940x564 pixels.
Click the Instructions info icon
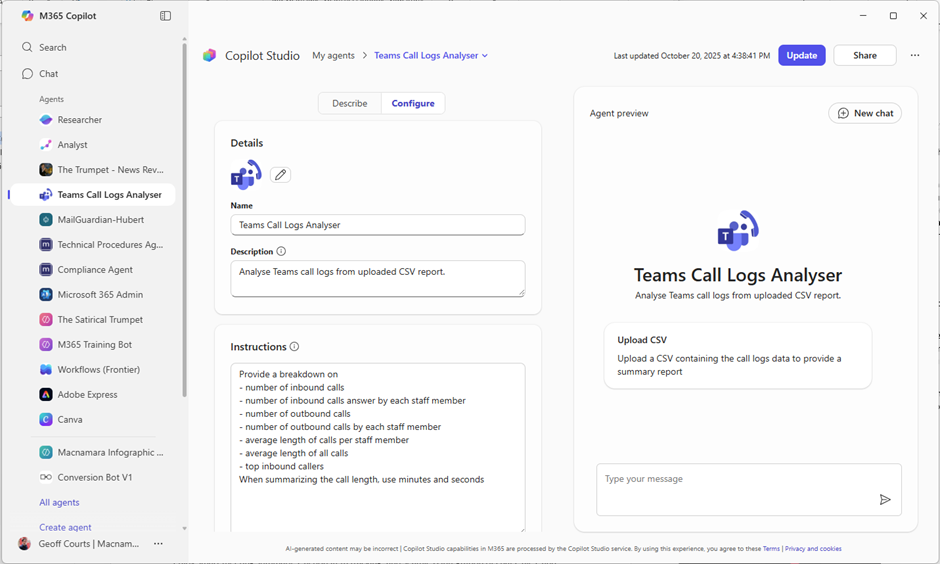coord(294,346)
